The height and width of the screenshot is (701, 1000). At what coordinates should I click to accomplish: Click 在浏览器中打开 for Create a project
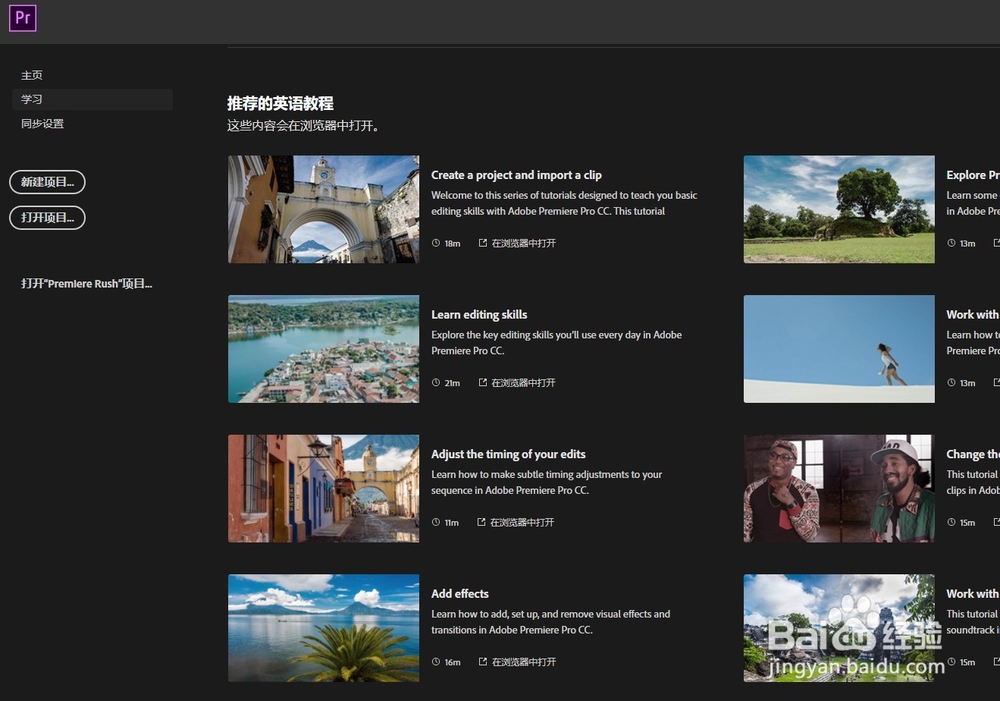pyautogui.click(x=524, y=243)
